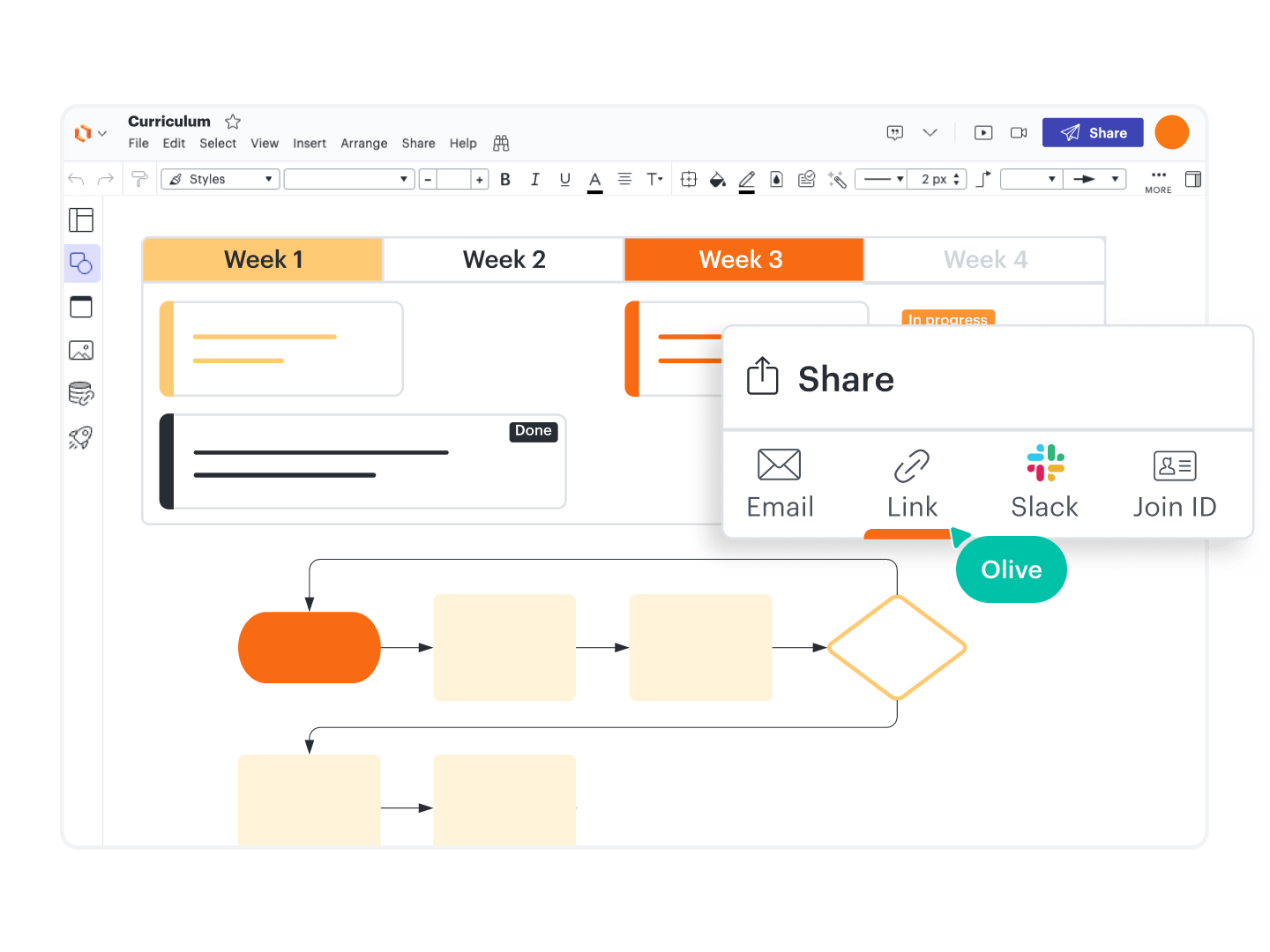Click the rocket feature icon in sidebar
Viewport: 1270px width, 952px height.
pos(81,438)
